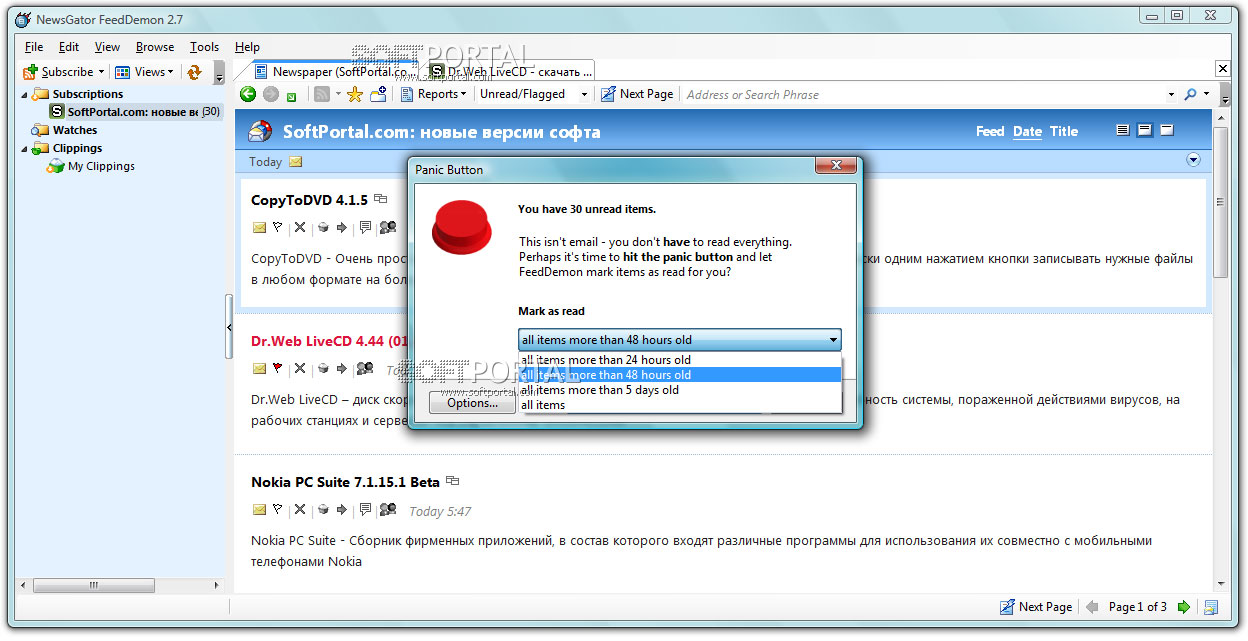Click Next Page in the toolbar
The width and height of the screenshot is (1248, 641).
pos(637,94)
